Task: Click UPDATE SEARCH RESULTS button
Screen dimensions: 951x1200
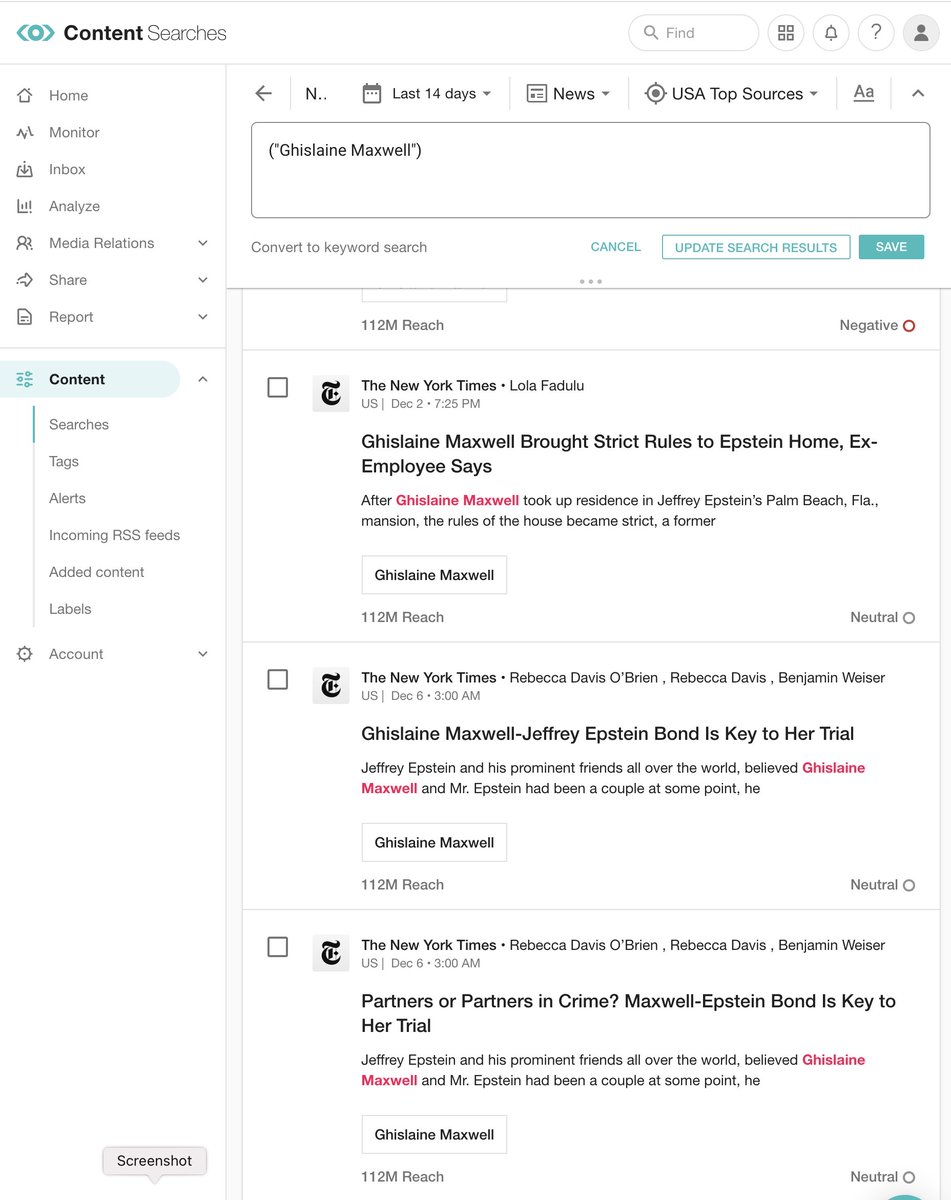Action: [x=756, y=247]
